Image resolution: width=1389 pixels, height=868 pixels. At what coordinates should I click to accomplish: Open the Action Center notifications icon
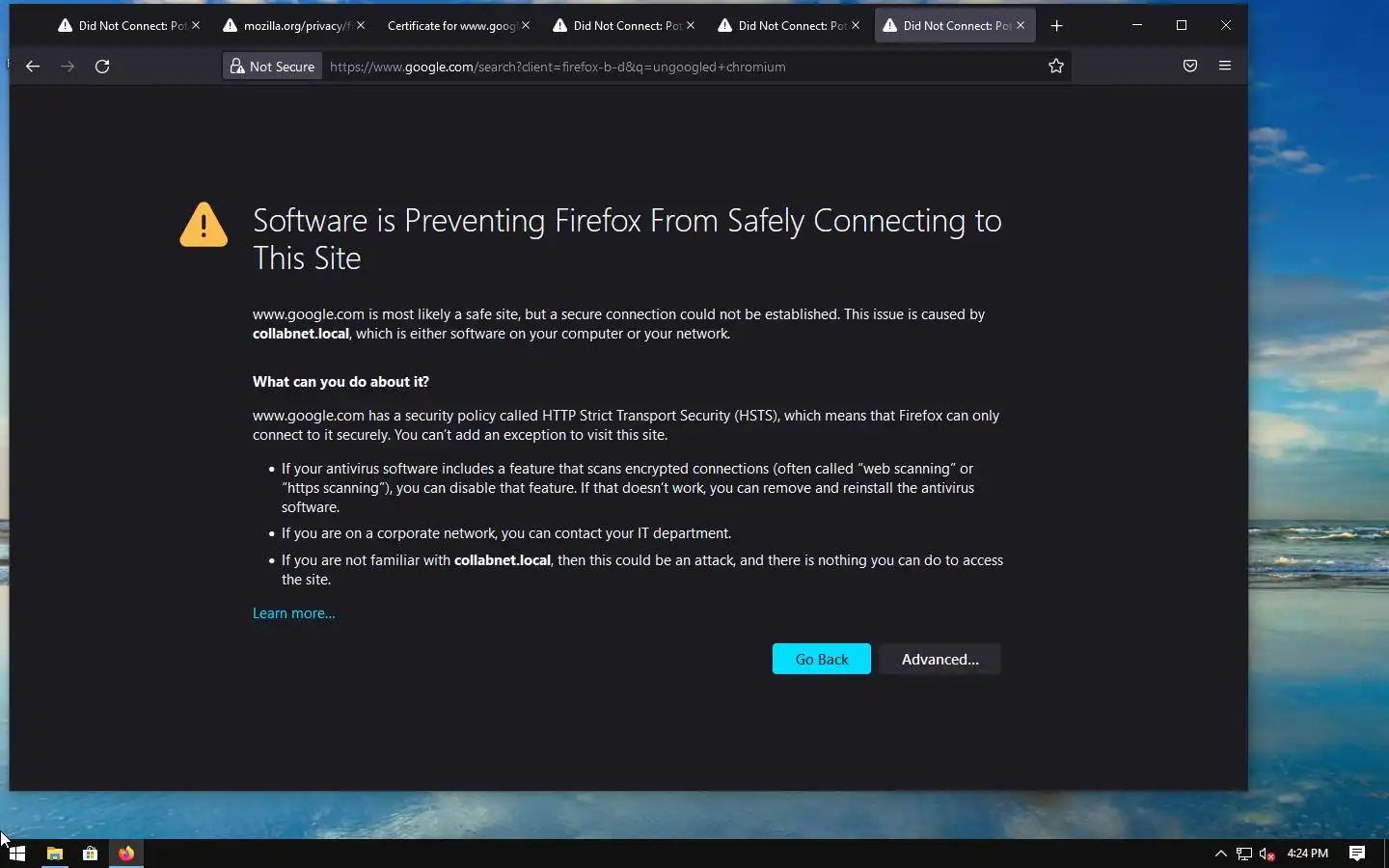pyautogui.click(x=1357, y=854)
